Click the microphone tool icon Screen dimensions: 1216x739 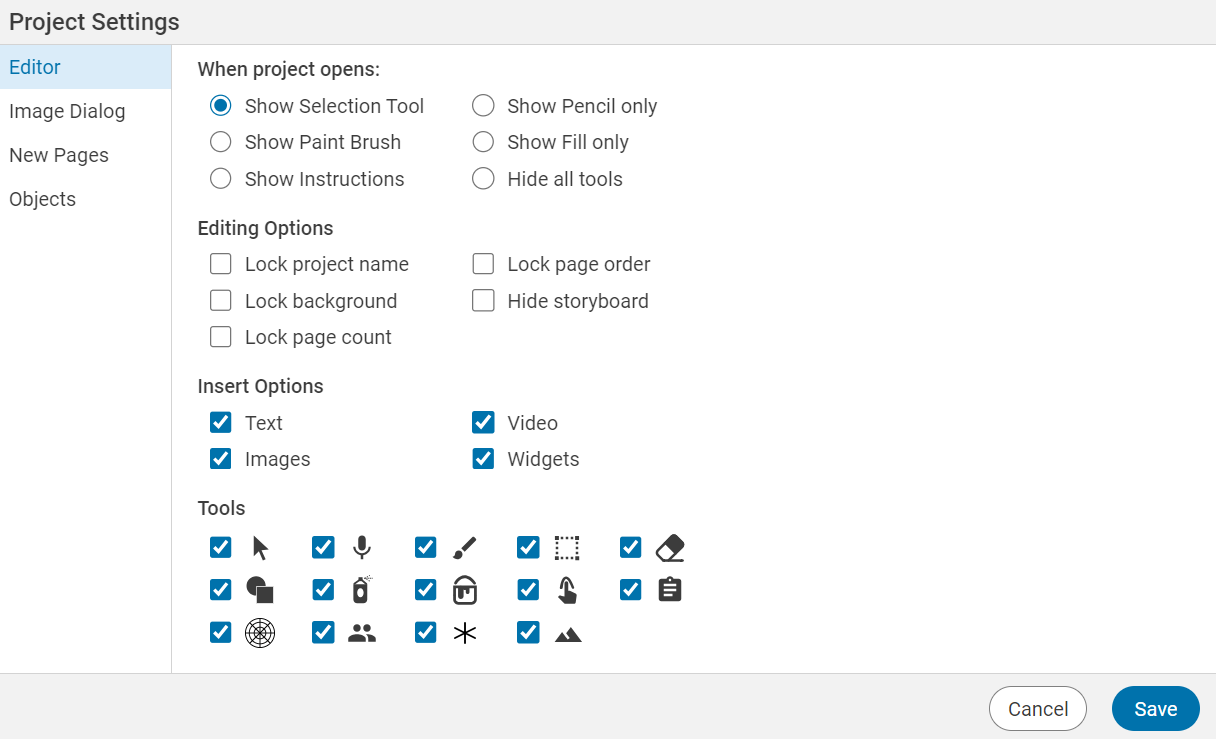click(362, 548)
